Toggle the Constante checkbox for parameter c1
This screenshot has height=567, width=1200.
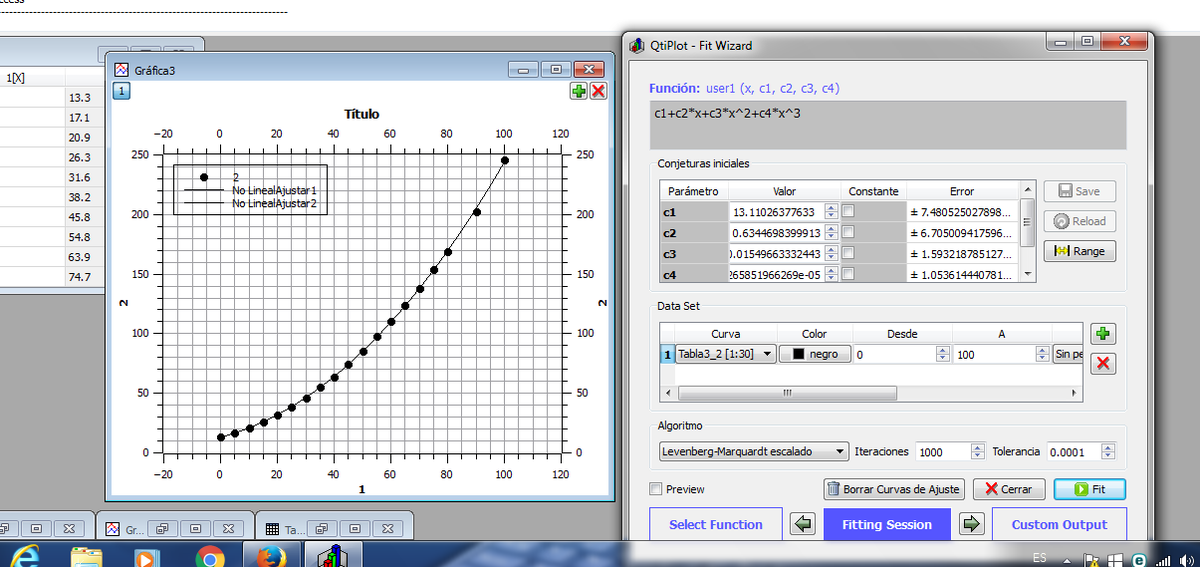(848, 212)
